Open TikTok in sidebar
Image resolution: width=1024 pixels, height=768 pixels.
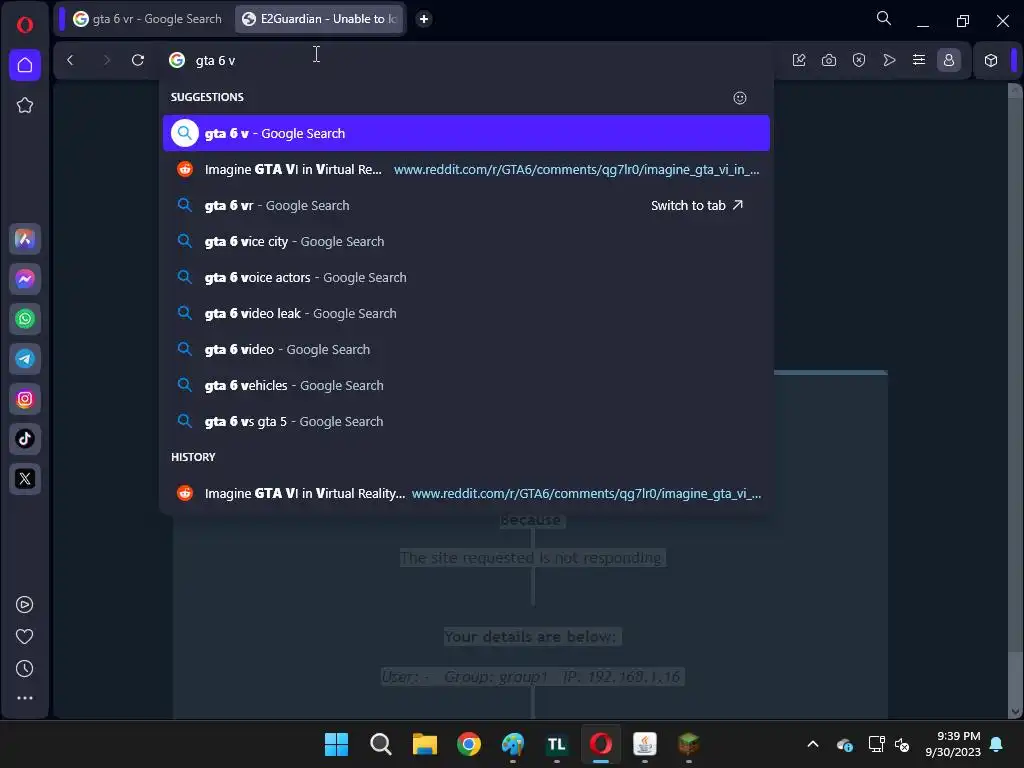tap(25, 438)
